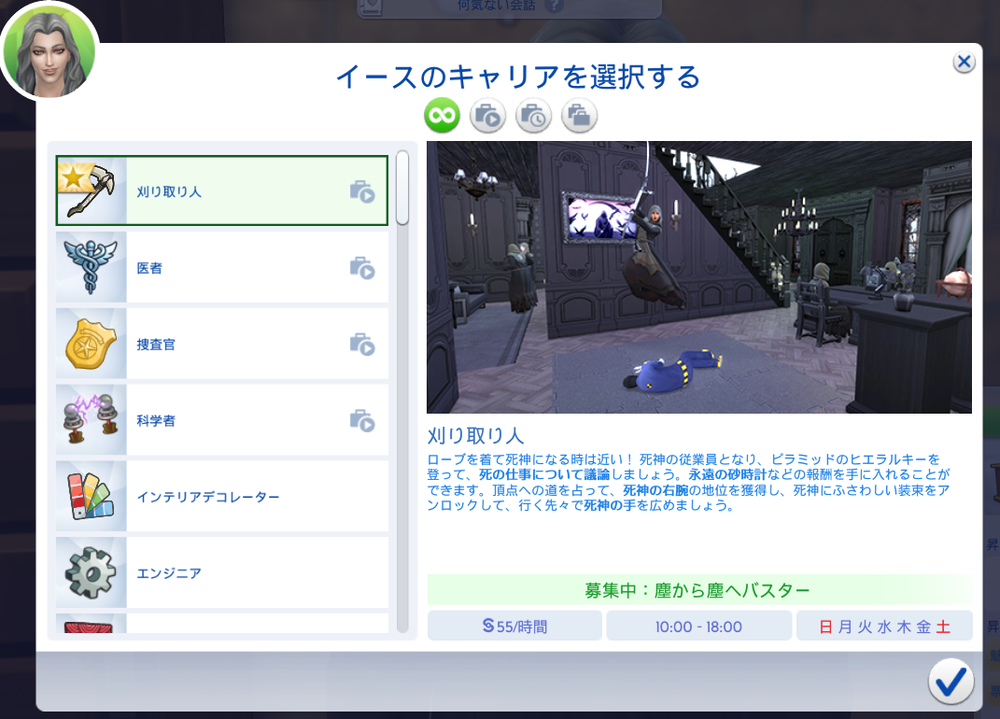The width and height of the screenshot is (1000, 719).
Task: Toggle the briefcase-with-clock careers filter
Action: (x=534, y=115)
